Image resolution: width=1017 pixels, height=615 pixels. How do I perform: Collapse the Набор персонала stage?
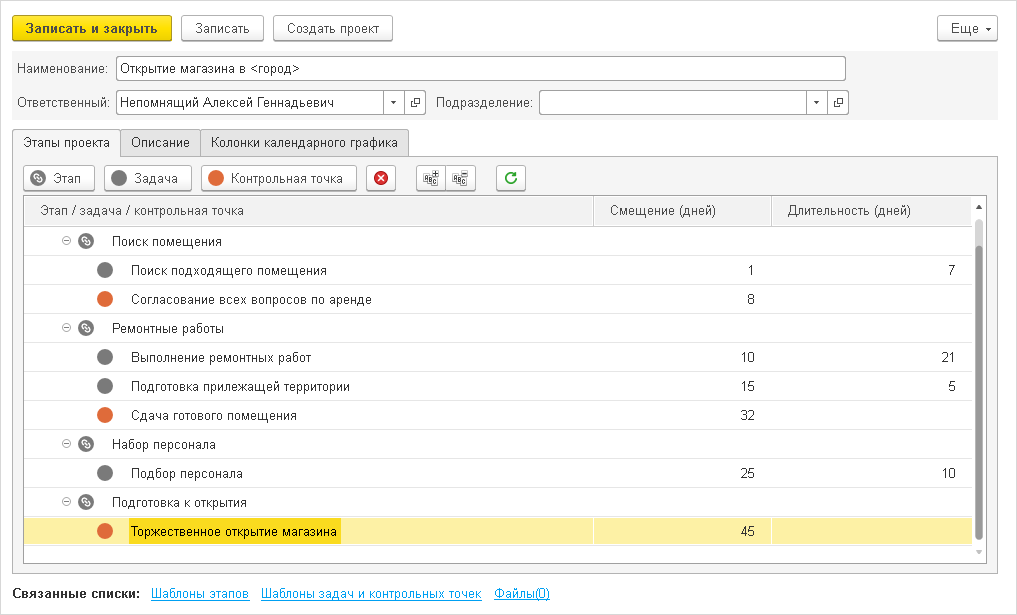[x=67, y=444]
